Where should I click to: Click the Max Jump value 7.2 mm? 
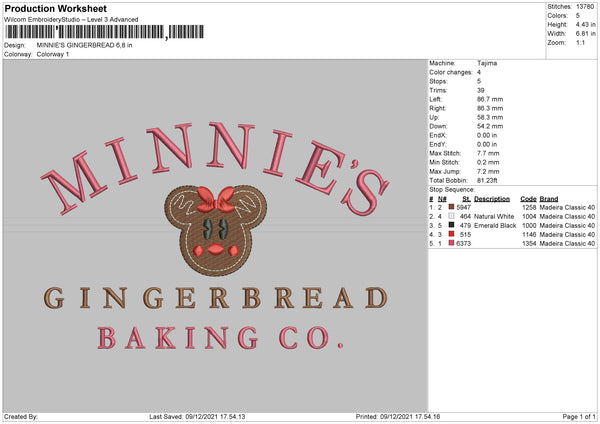[x=488, y=171]
